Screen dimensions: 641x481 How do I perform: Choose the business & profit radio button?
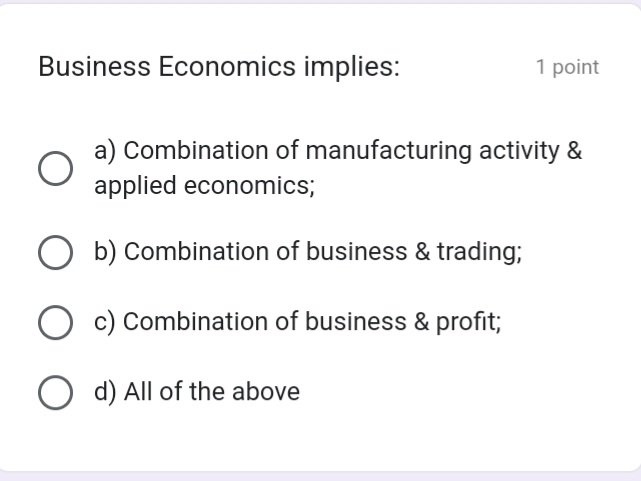[x=55, y=322]
